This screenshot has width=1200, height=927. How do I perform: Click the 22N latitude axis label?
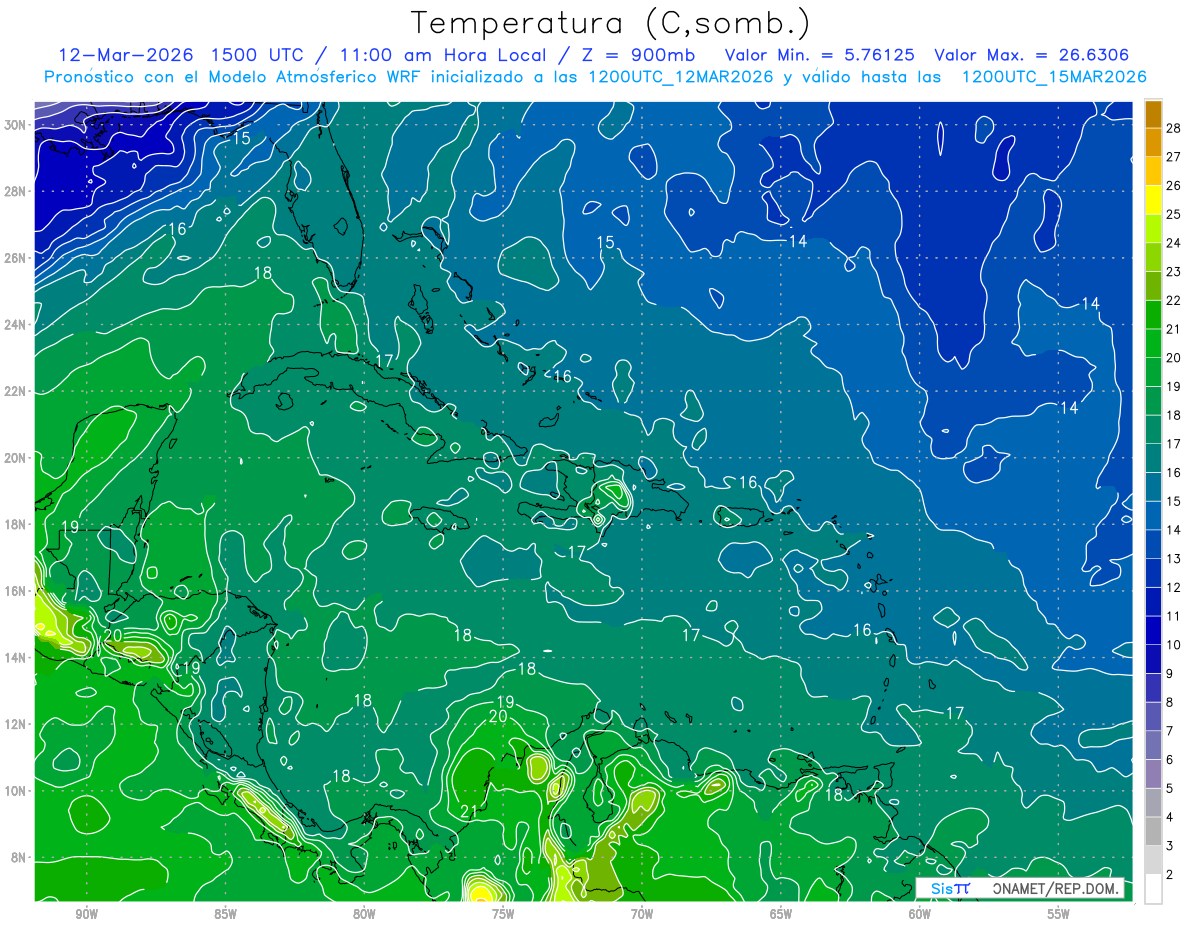point(16,391)
